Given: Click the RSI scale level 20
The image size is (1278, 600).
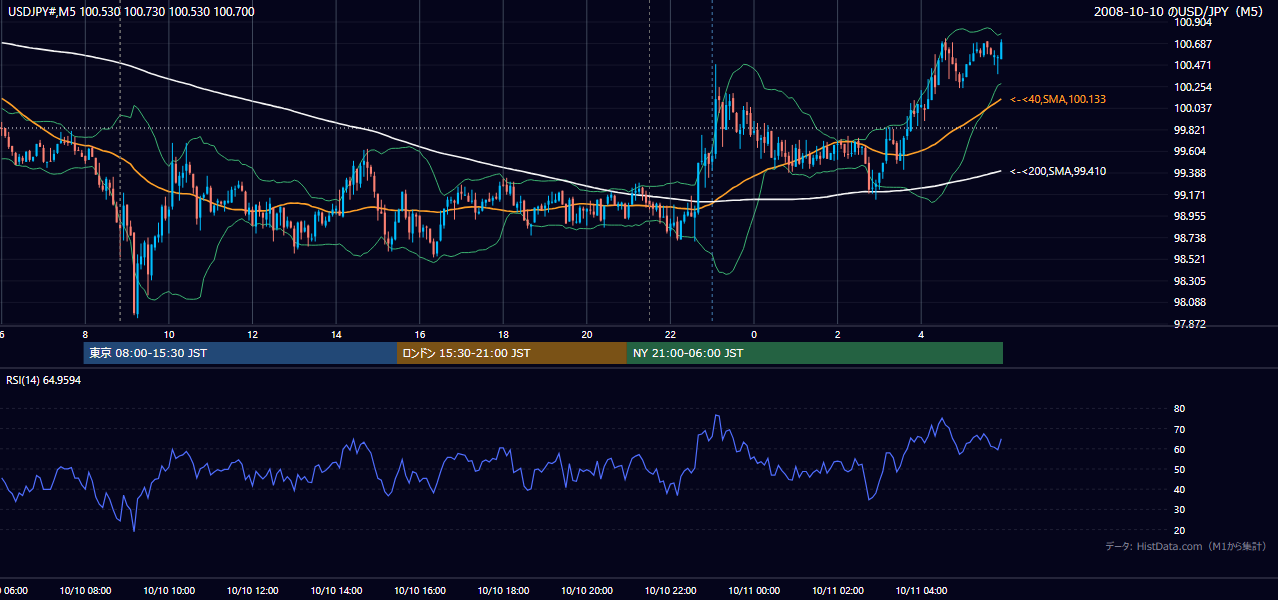Looking at the screenshot, I should tap(1179, 530).
